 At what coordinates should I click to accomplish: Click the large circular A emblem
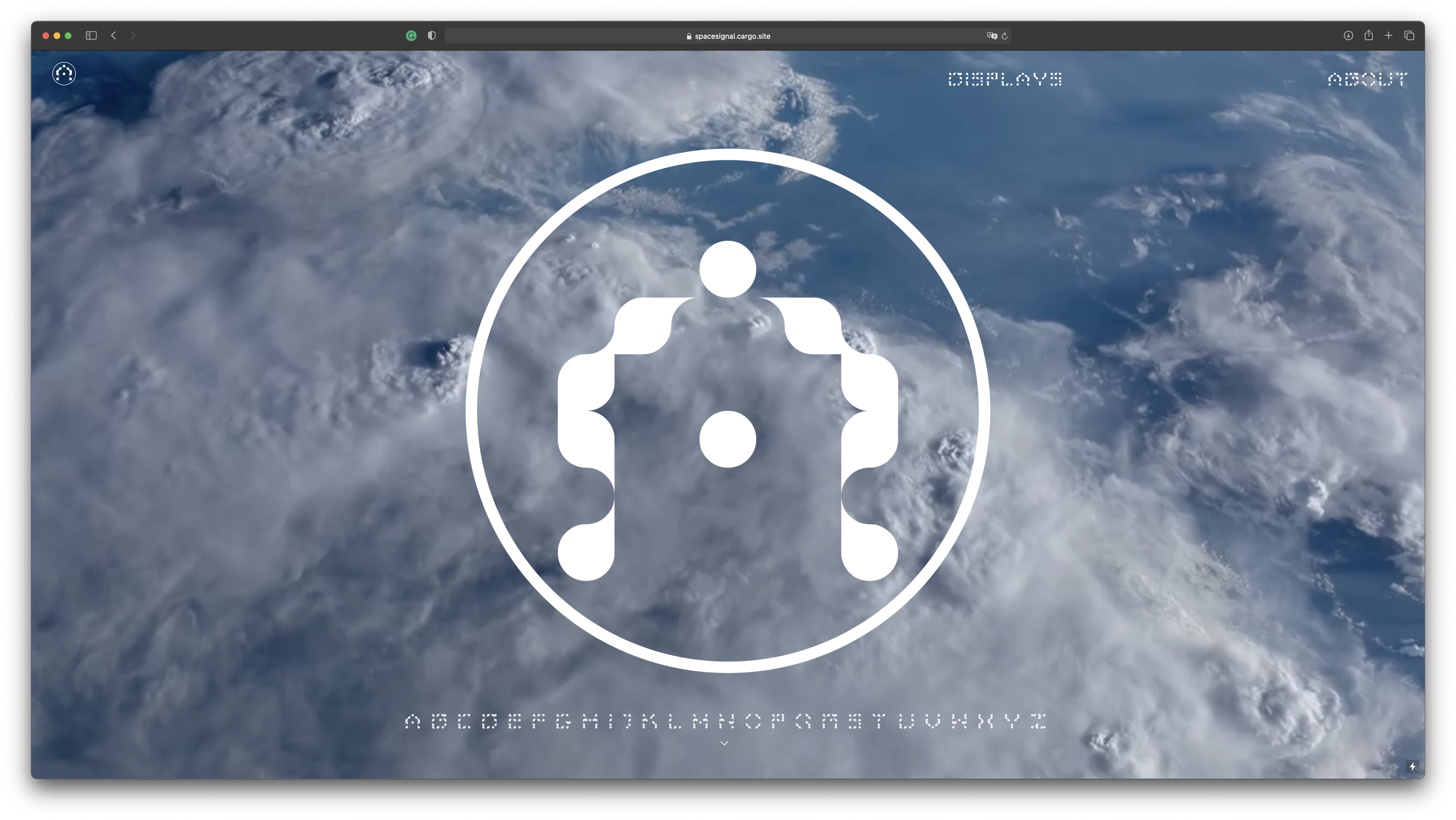[x=727, y=411]
